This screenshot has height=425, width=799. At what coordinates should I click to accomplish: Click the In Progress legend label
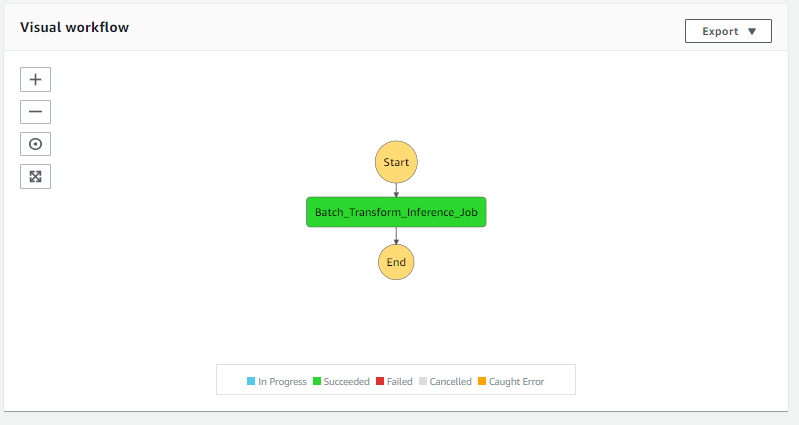(282, 381)
